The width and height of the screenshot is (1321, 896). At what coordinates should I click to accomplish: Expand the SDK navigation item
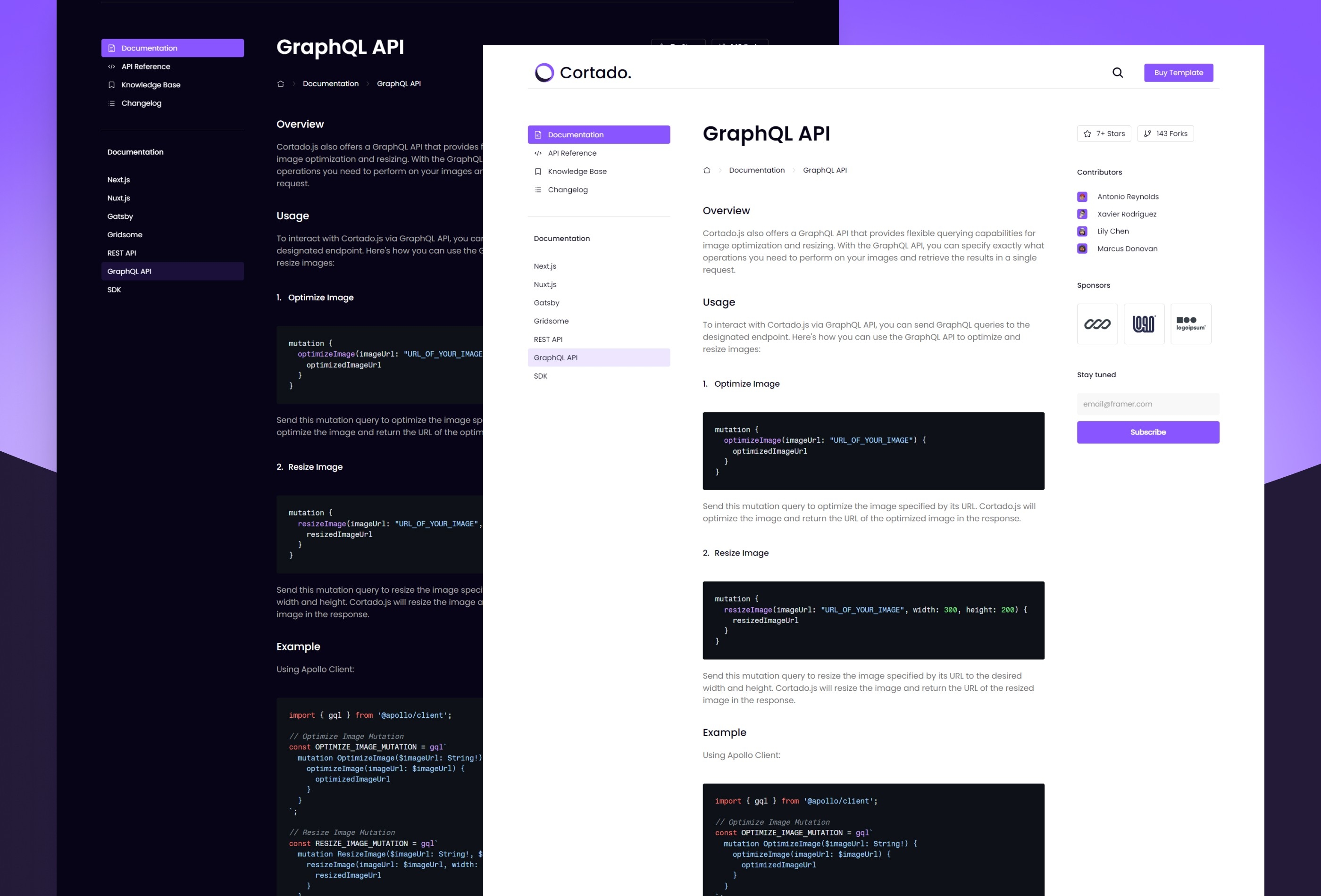click(540, 376)
